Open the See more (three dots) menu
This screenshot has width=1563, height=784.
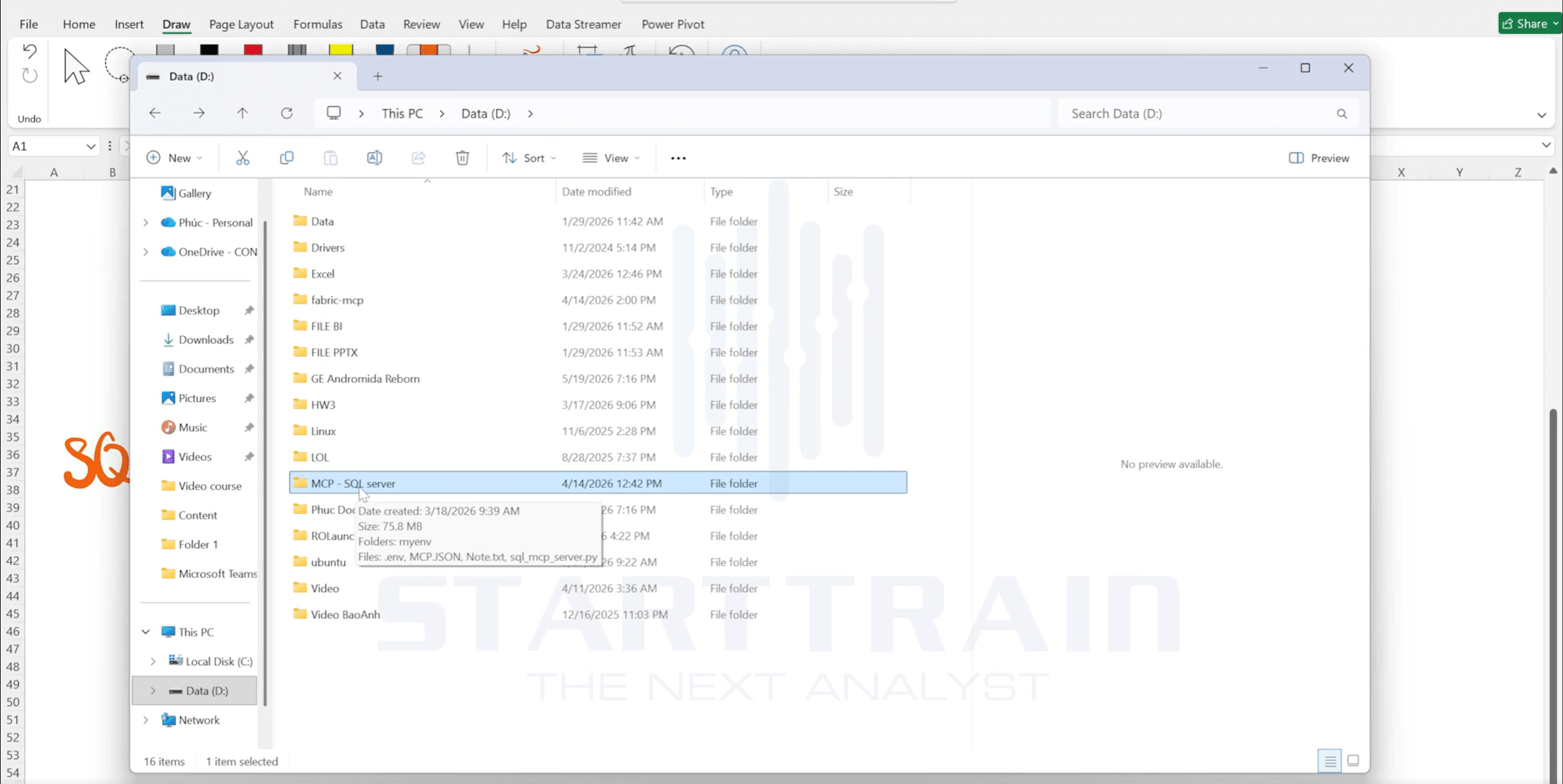tap(678, 158)
